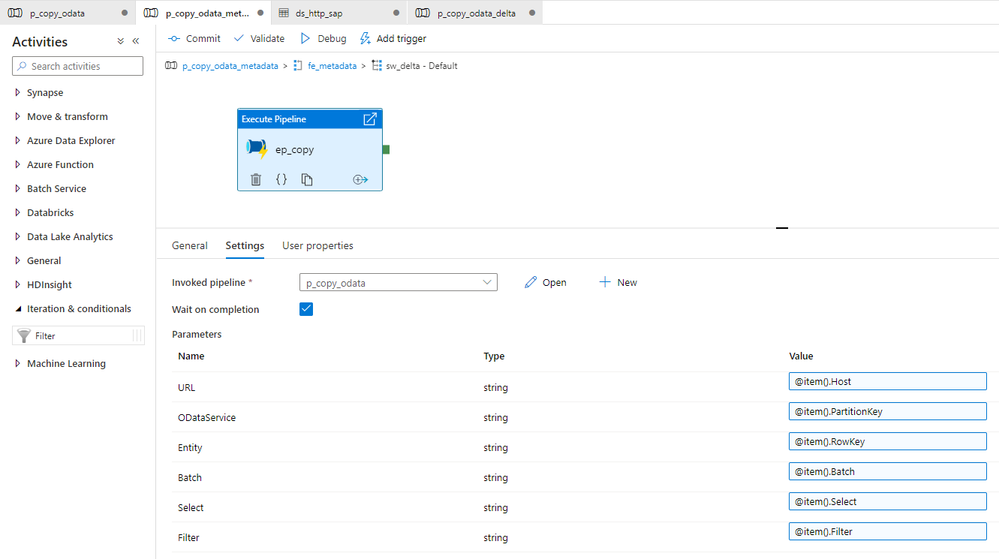Select the Filter activity drag grip
999x559 pixels.
(x=137, y=336)
